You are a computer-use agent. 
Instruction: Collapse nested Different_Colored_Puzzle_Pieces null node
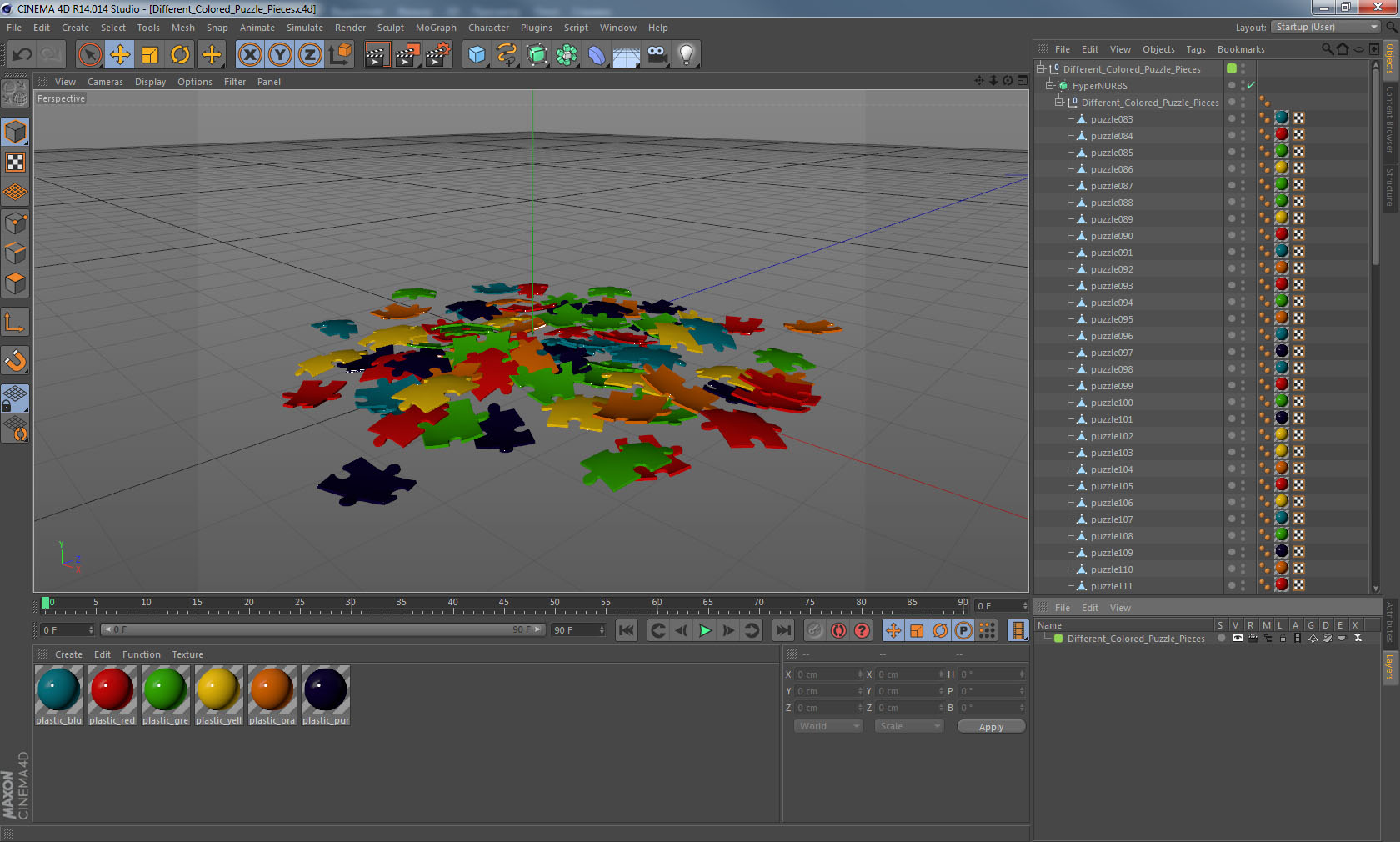click(1059, 102)
